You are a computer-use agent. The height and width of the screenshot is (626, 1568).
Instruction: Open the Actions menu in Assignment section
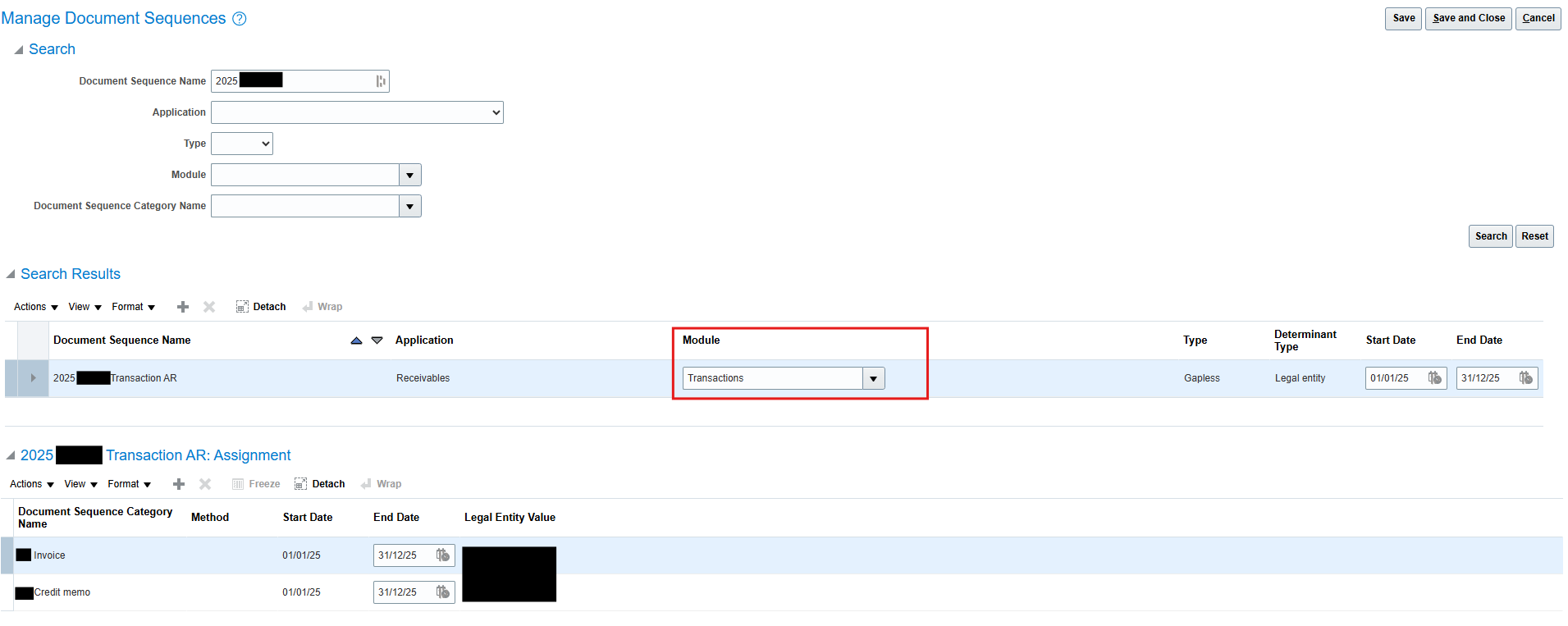coord(31,484)
